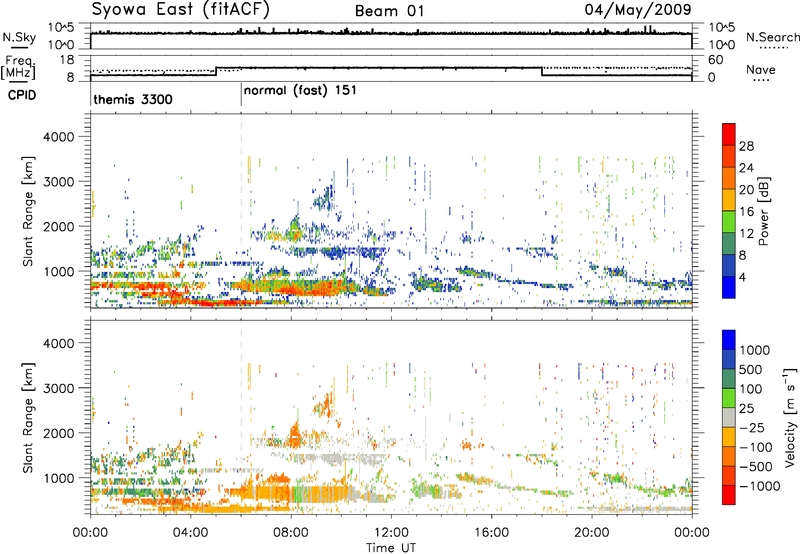The image size is (800, 554).
Task: Click the '08:00' time axis tick label
Action: tap(290, 532)
